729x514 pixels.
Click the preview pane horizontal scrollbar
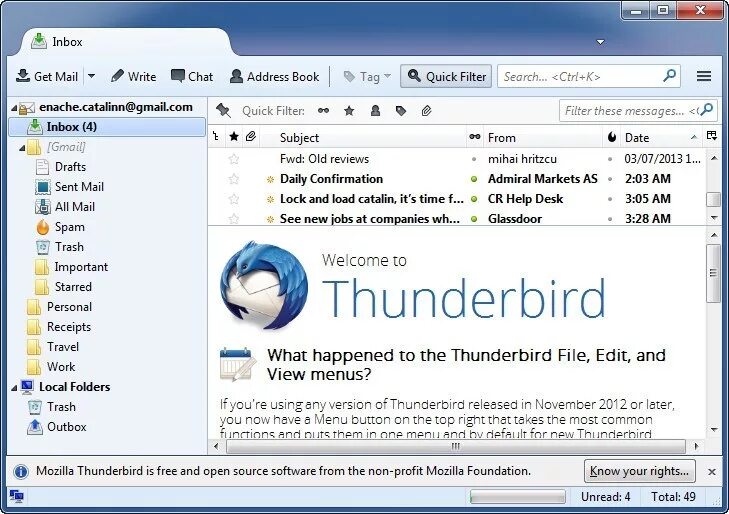(x=456, y=446)
